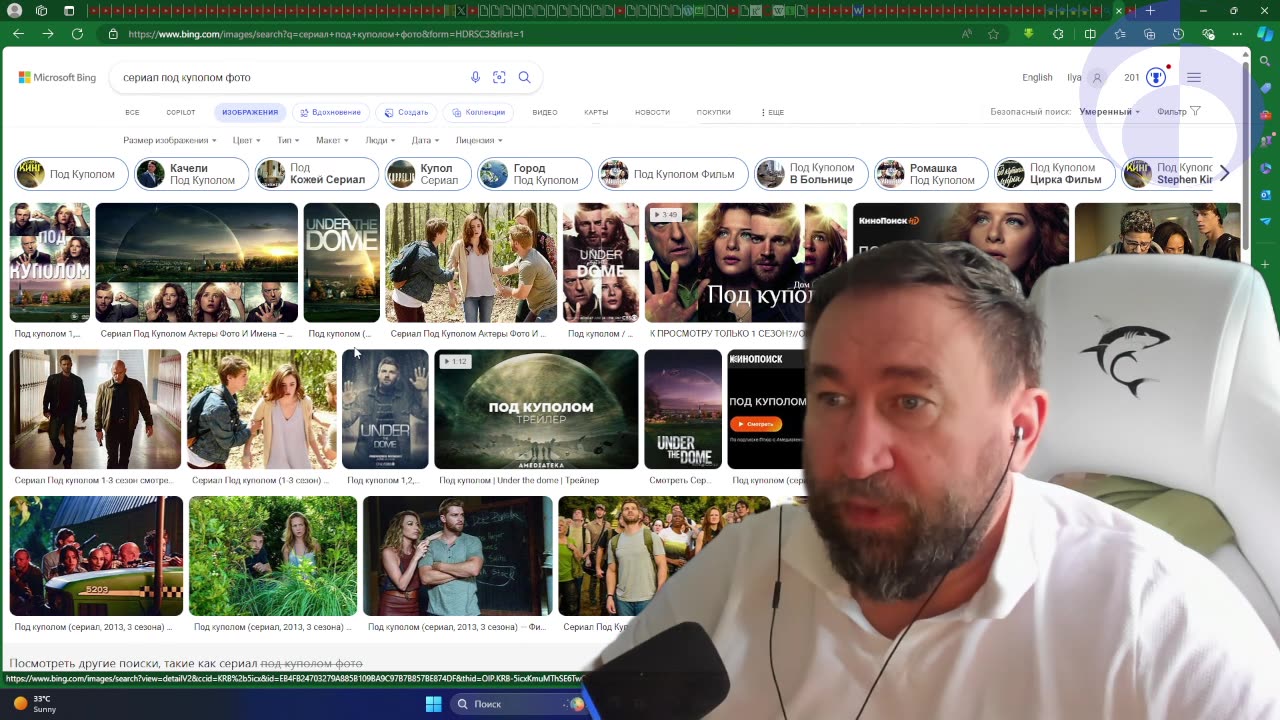Toggle split screen view icon
Screen dimensions: 1280x720
tap(1090, 33)
